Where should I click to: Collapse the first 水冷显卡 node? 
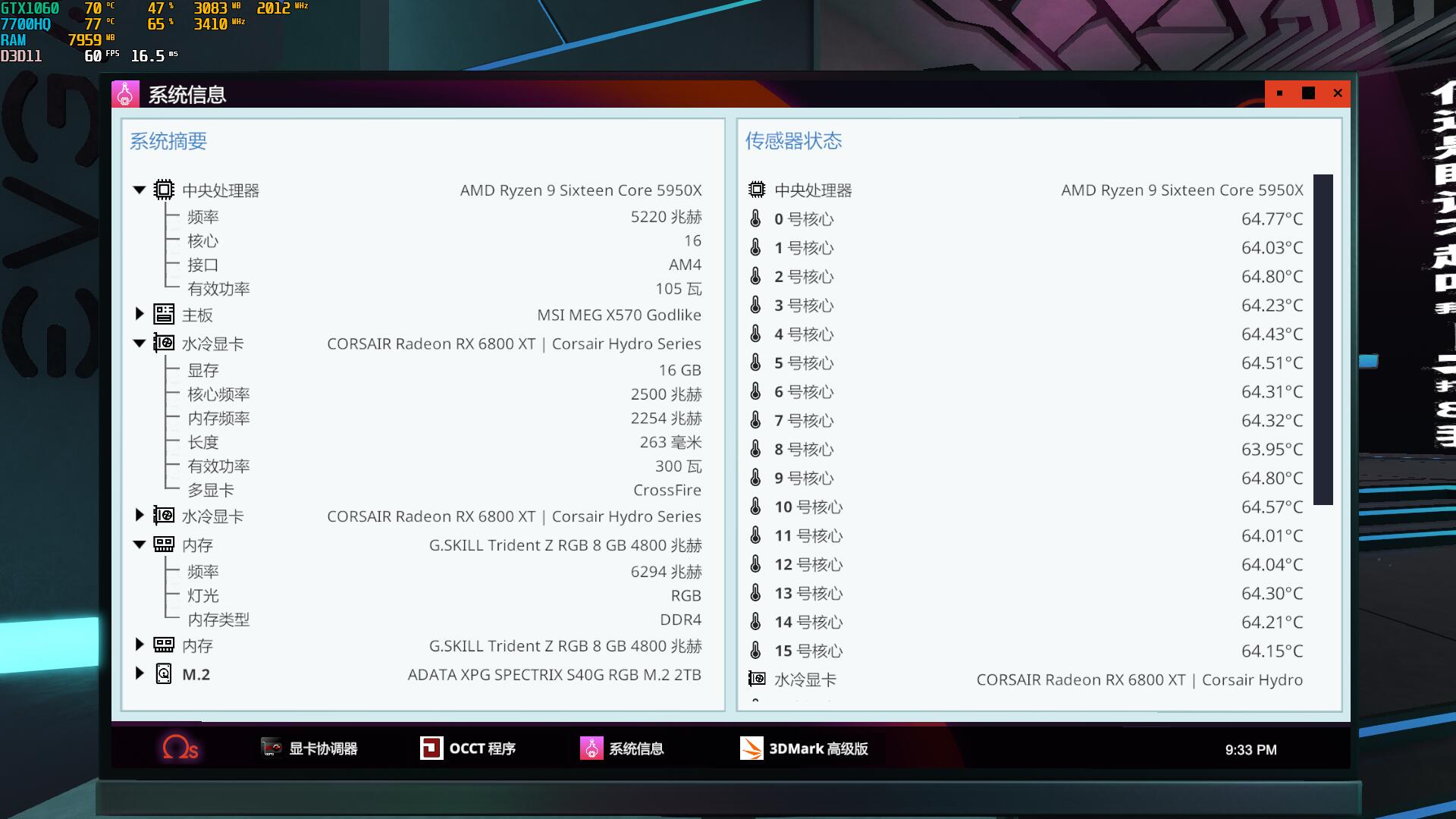click(x=140, y=343)
